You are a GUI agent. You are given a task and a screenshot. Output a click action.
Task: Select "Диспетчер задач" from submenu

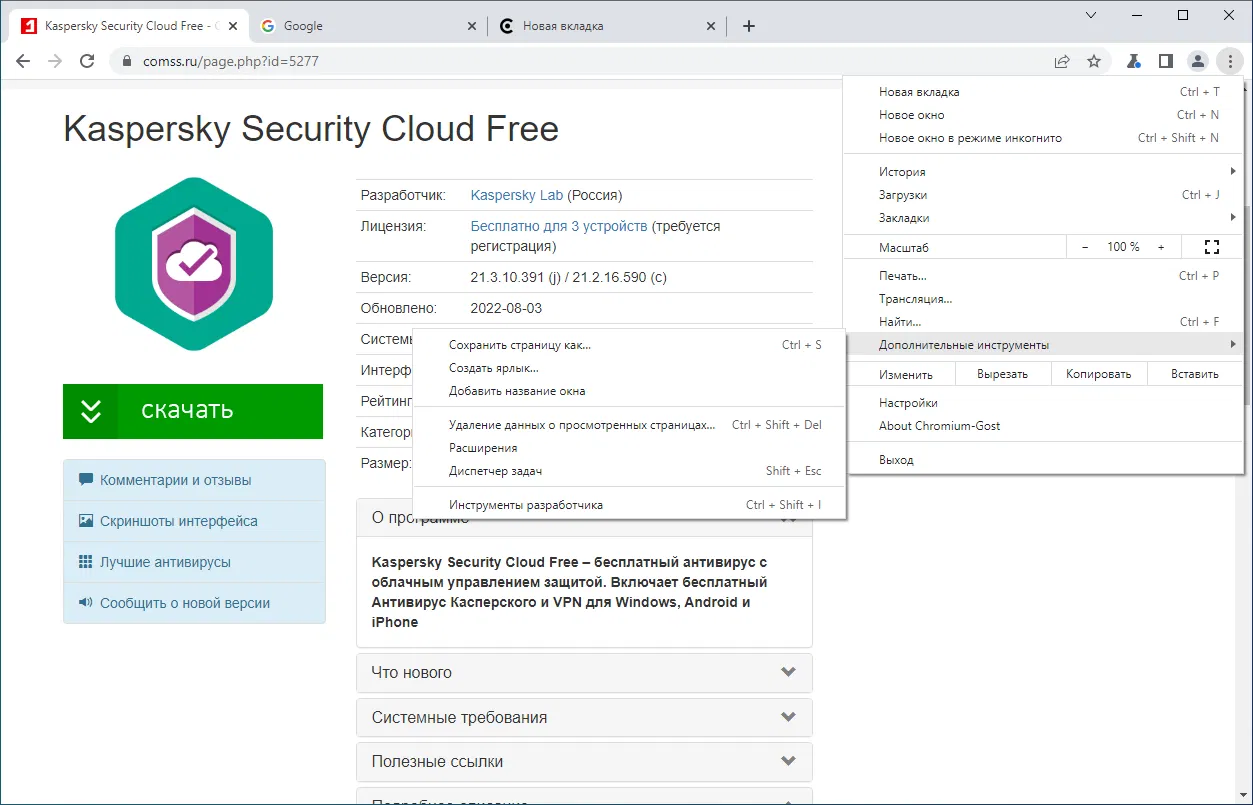coord(495,471)
